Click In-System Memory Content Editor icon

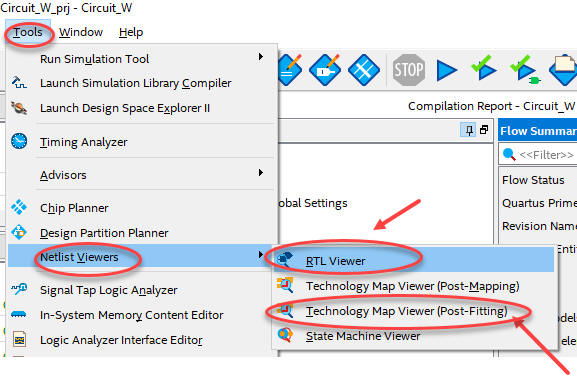[x=19, y=314]
